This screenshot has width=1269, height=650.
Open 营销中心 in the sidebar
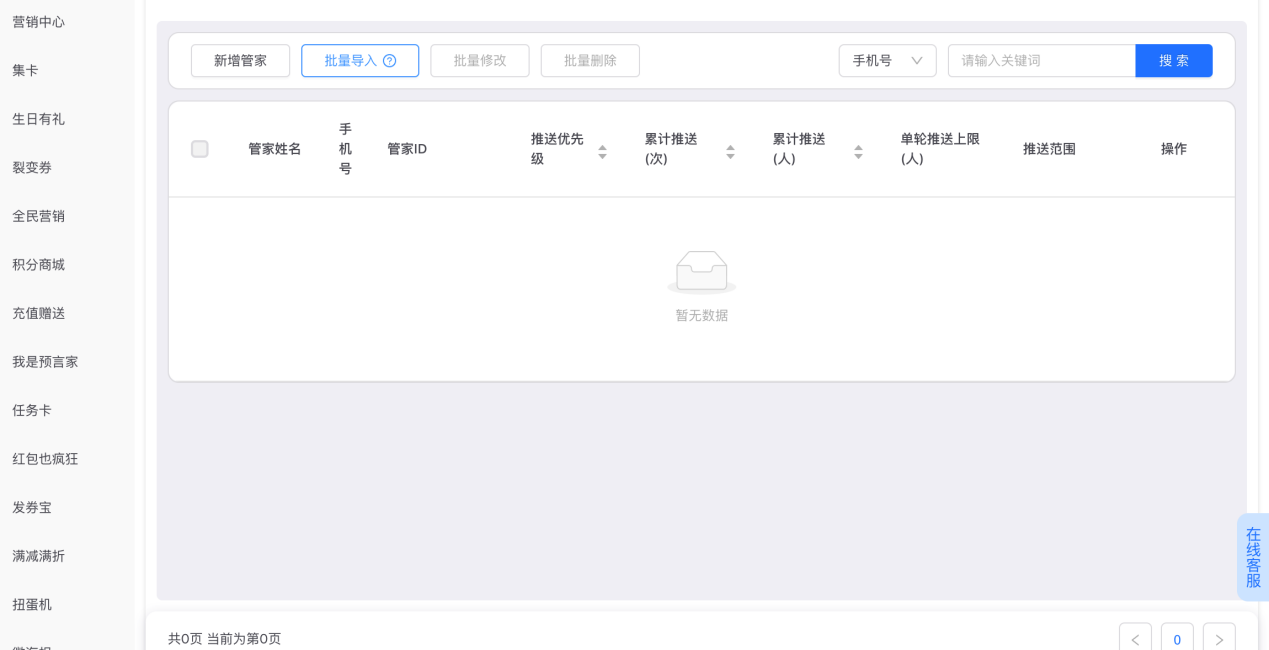click(39, 22)
